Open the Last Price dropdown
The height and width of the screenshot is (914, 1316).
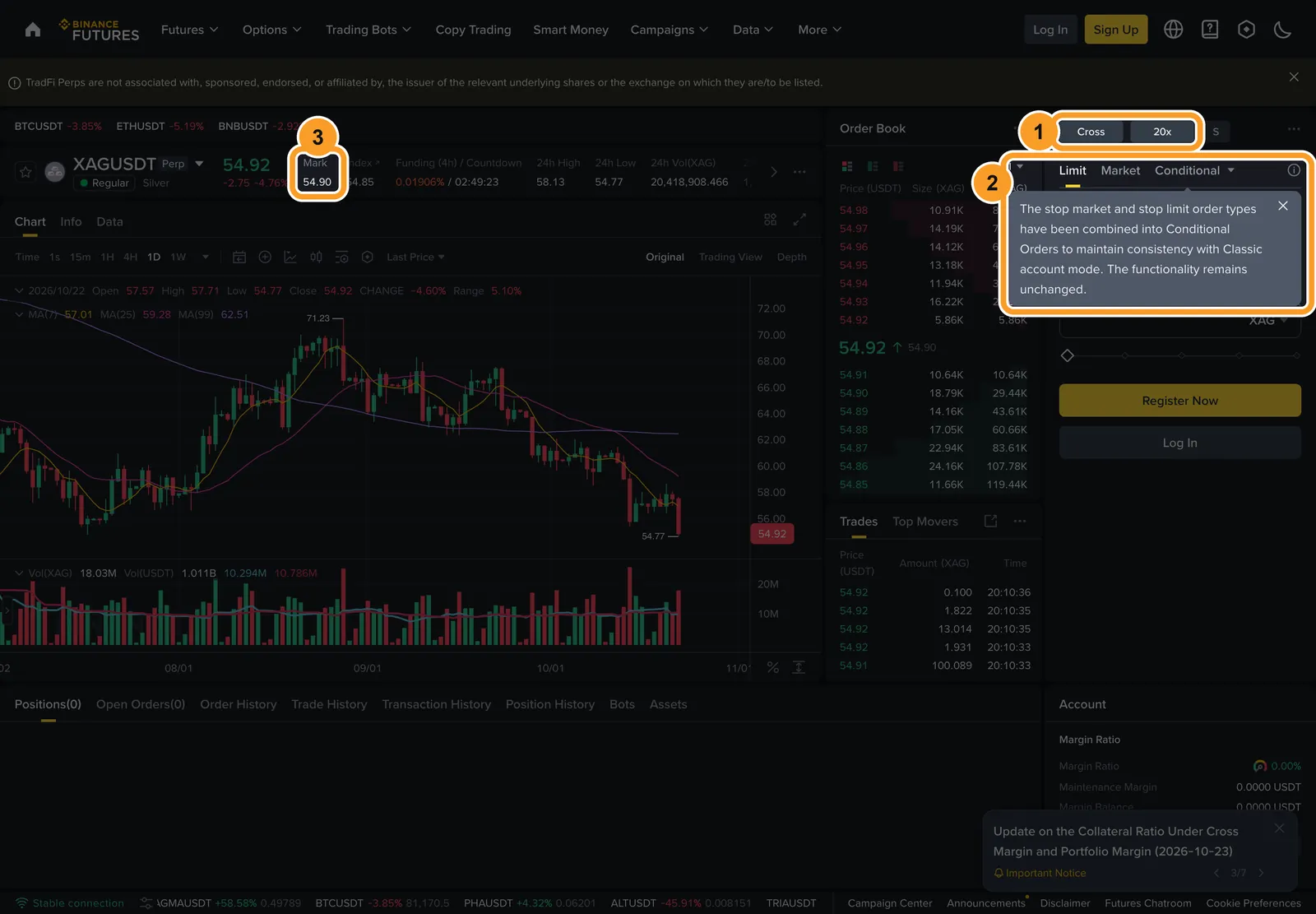[x=415, y=257]
